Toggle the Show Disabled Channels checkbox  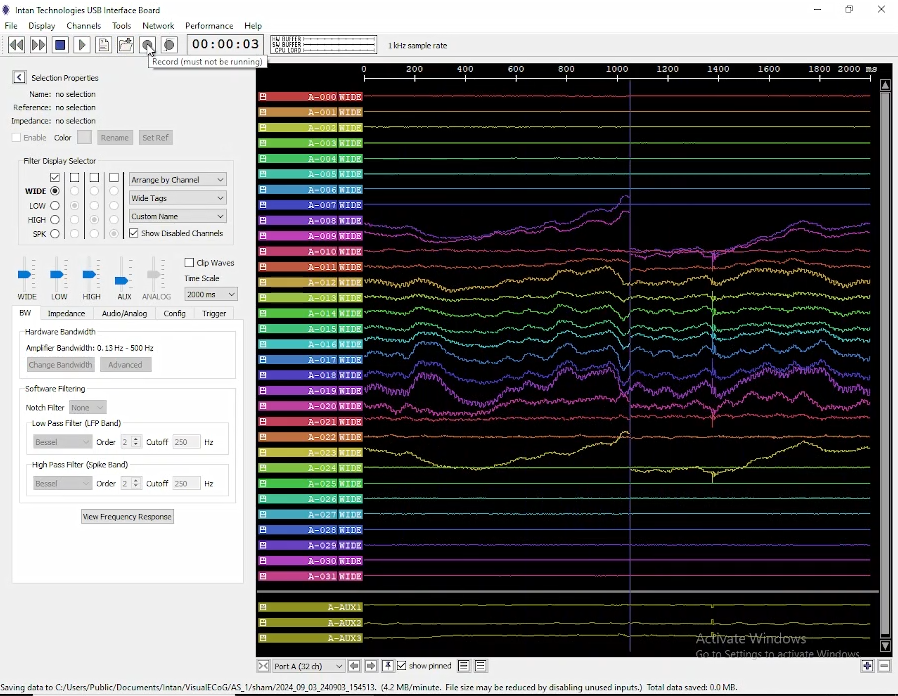pyautogui.click(x=134, y=233)
